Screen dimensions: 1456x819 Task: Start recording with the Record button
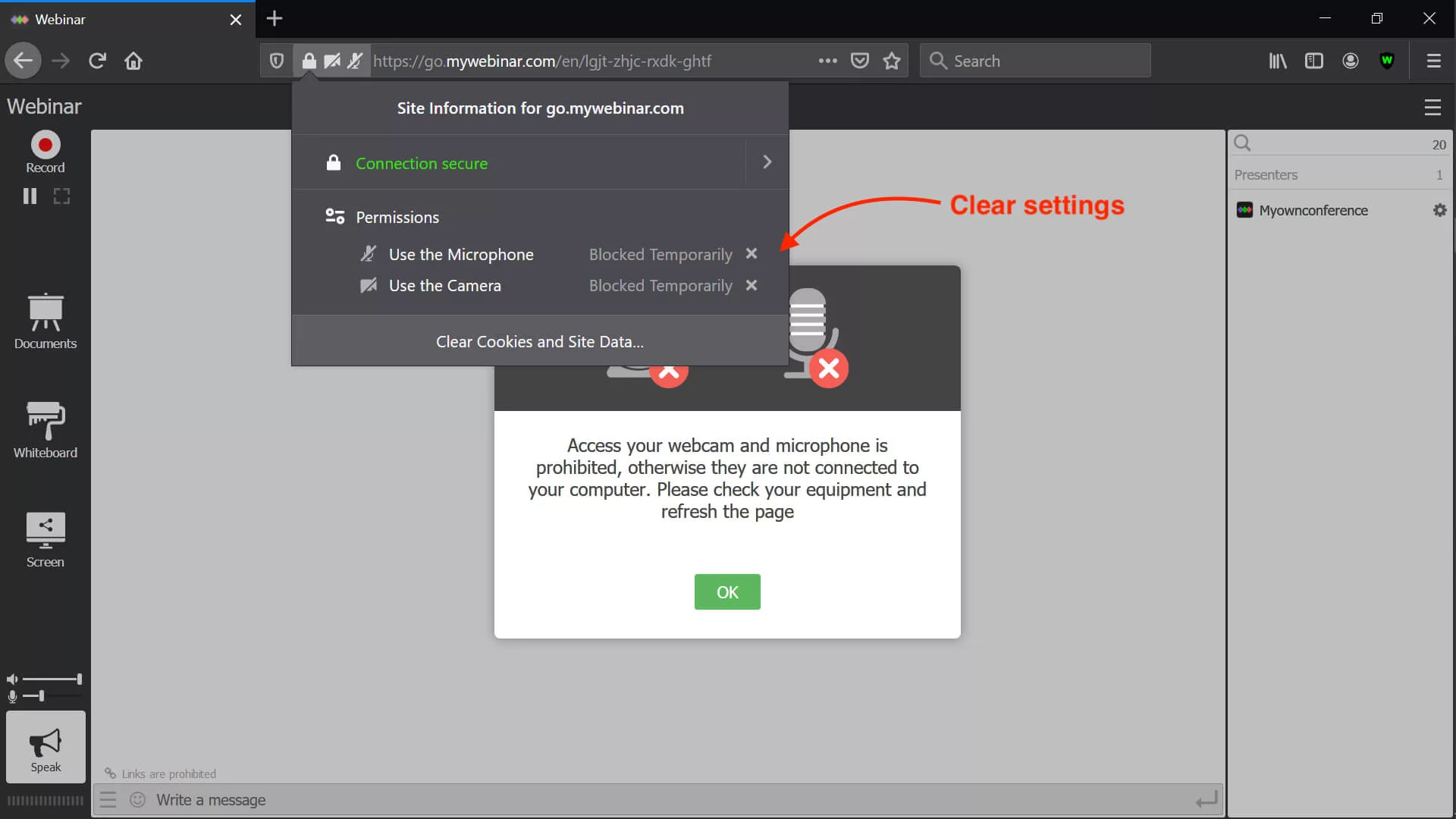[x=45, y=145]
